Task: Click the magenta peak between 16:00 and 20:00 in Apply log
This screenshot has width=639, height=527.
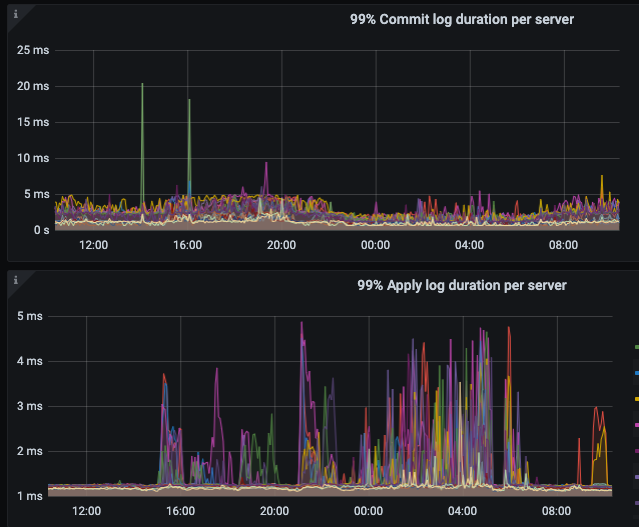Action: click(x=216, y=370)
